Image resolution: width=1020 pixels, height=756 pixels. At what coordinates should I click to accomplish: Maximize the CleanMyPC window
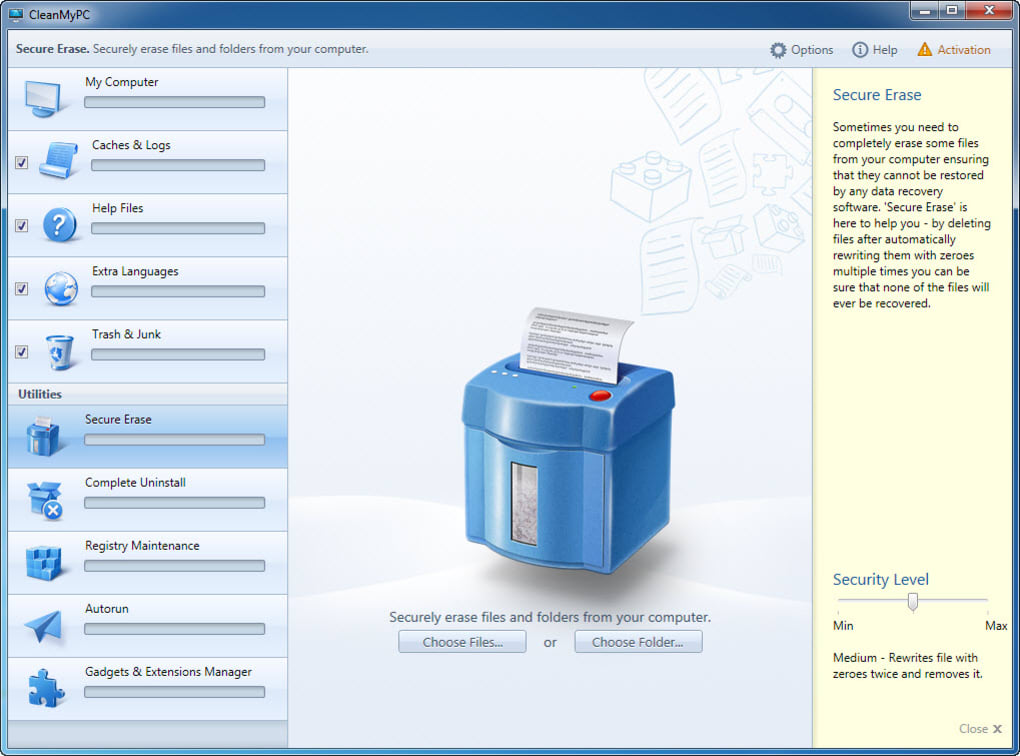point(952,11)
